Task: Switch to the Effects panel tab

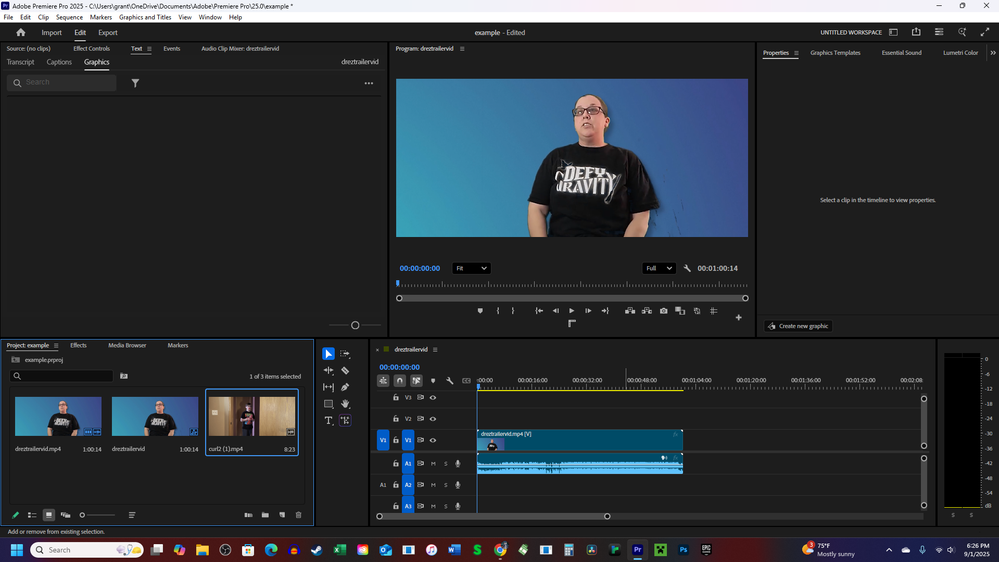Action: [x=78, y=345]
